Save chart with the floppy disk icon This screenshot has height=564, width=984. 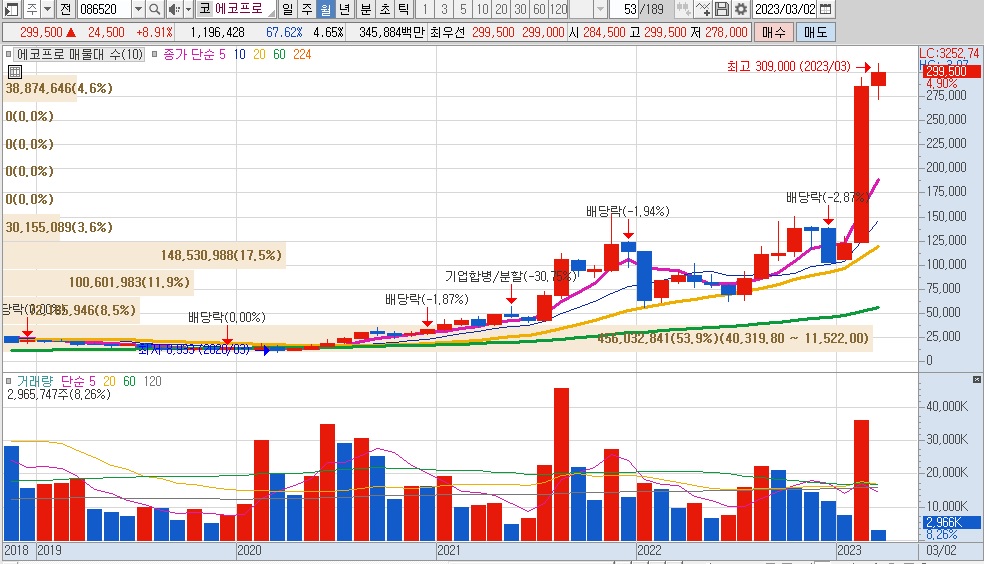[x=722, y=9]
